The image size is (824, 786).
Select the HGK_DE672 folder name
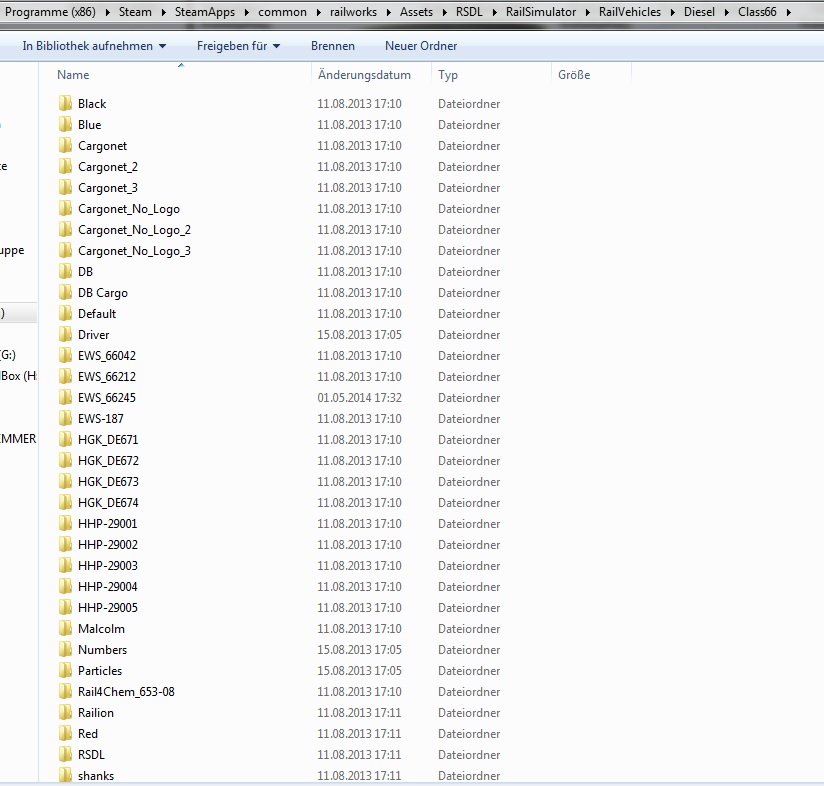click(x=108, y=461)
